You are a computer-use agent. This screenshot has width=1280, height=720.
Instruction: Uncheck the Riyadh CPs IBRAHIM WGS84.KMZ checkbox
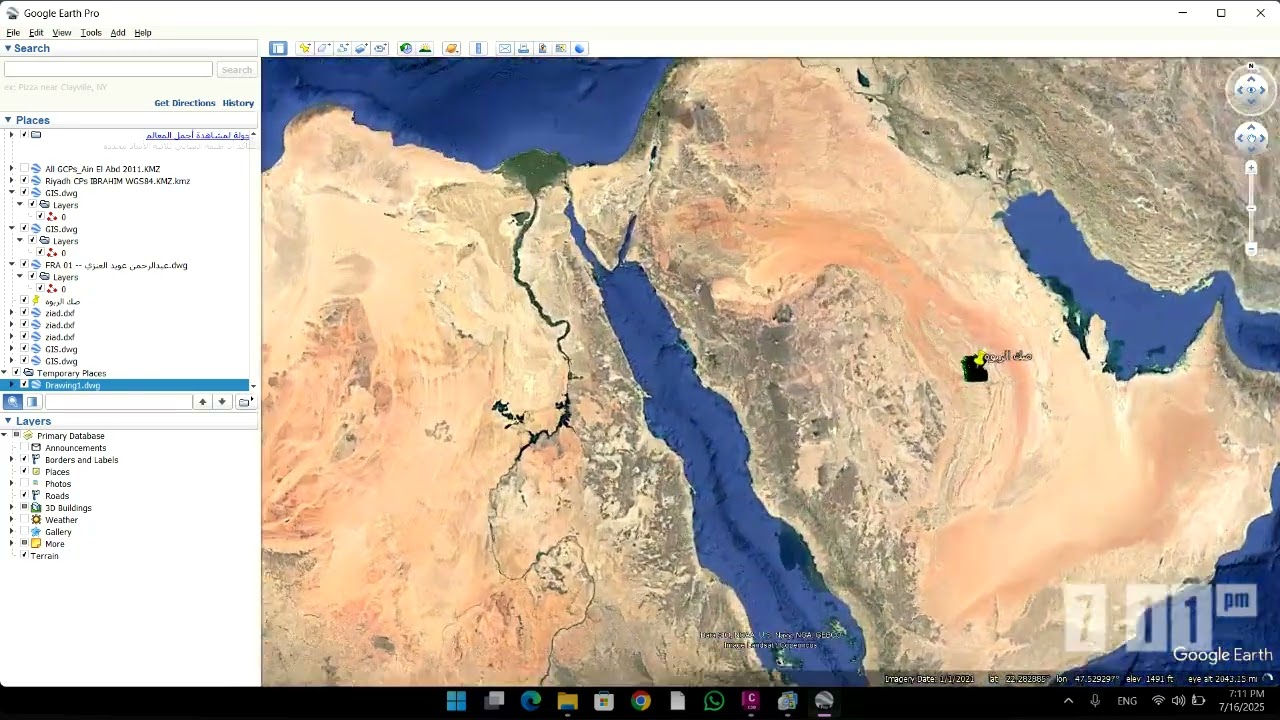tap(24, 181)
